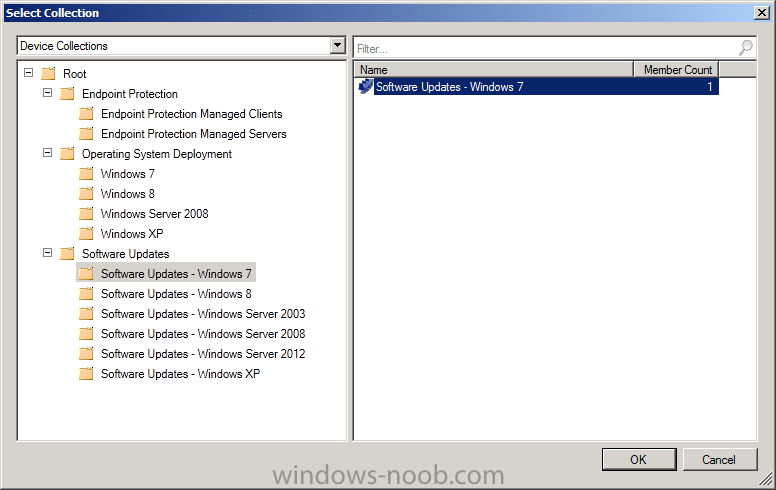Click the Software Updates - Windows 7 folder icon
The image size is (776, 490).
(86, 274)
